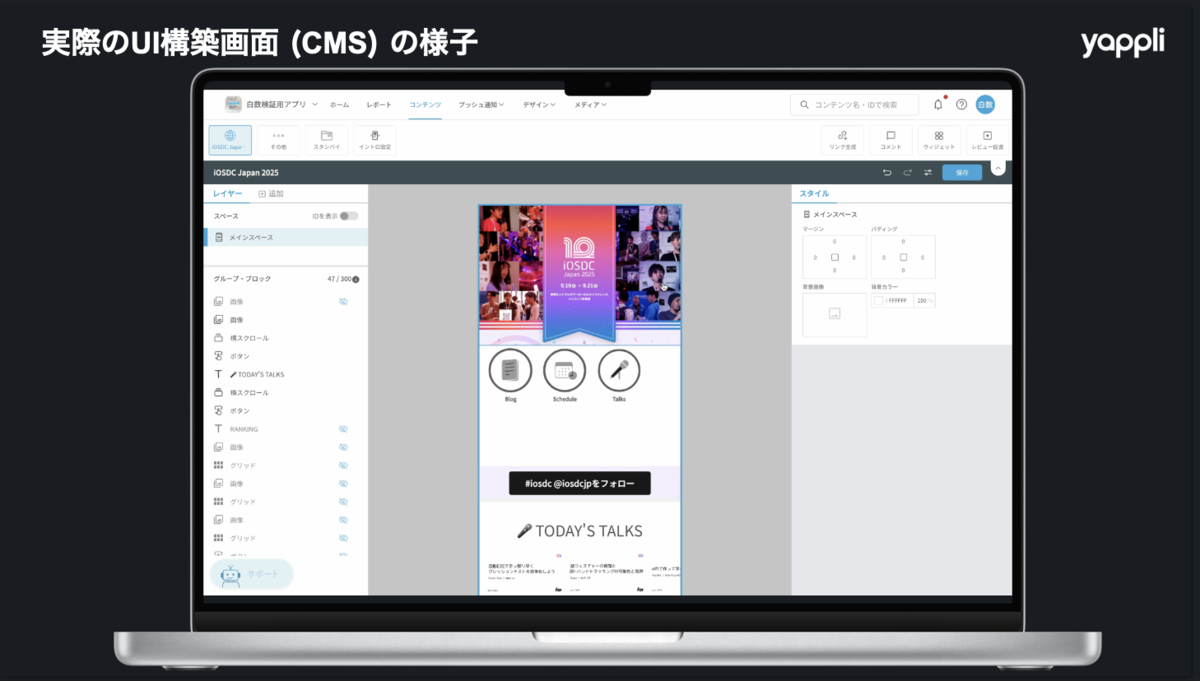The width and height of the screenshot is (1200, 681).
Task: Click the マージン top value field
Action: (835, 242)
